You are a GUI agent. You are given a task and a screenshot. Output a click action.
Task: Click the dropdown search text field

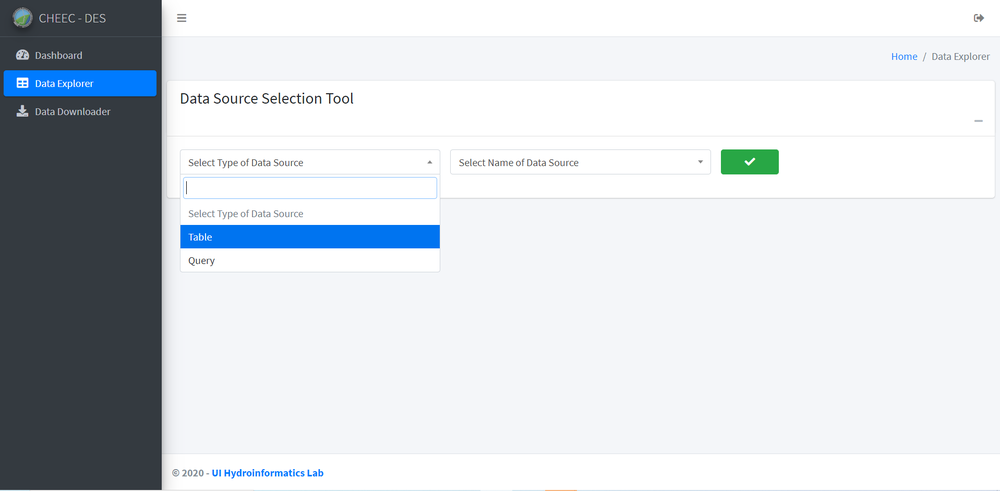click(x=309, y=188)
